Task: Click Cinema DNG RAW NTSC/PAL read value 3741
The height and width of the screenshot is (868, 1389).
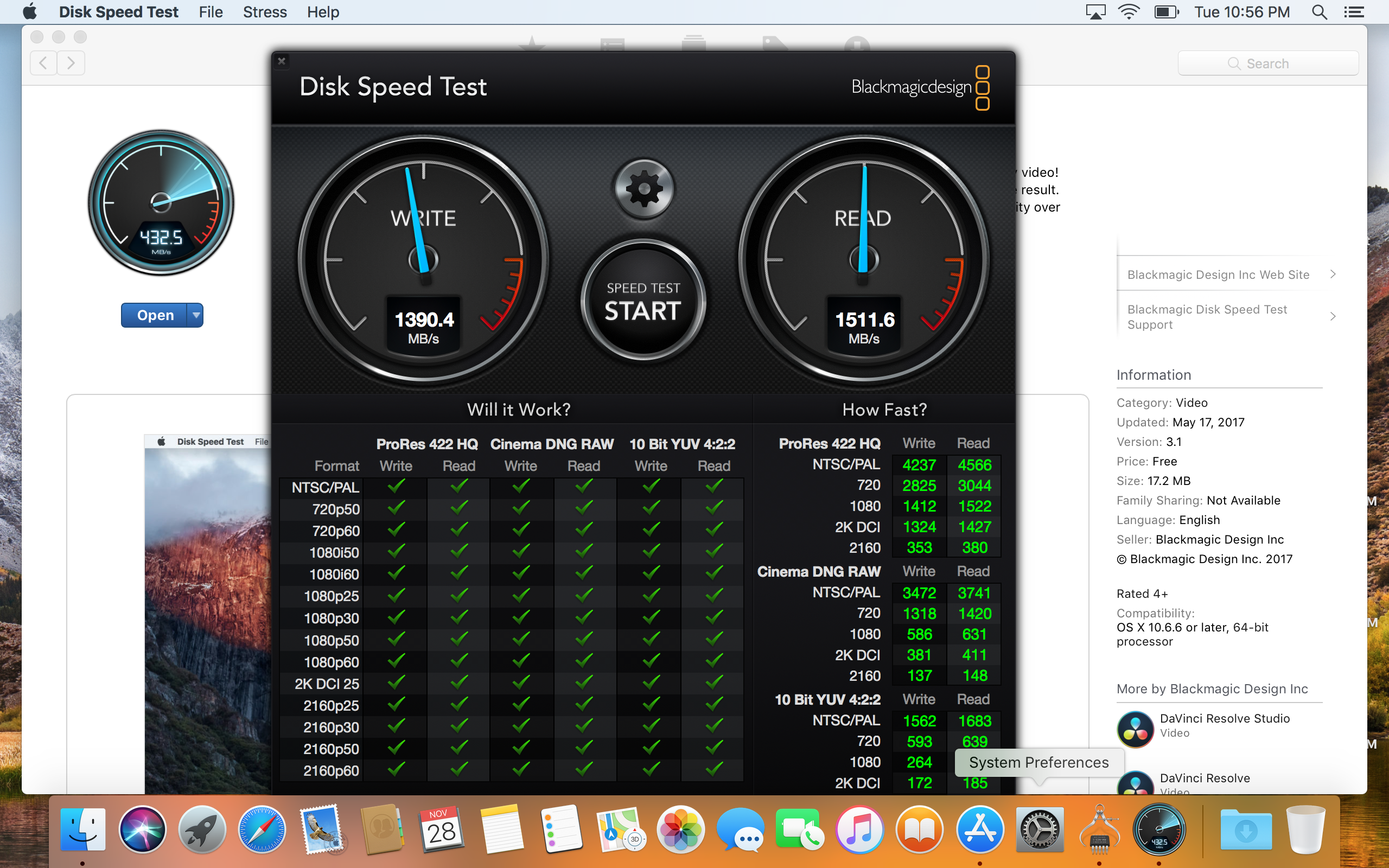Action: click(974, 592)
